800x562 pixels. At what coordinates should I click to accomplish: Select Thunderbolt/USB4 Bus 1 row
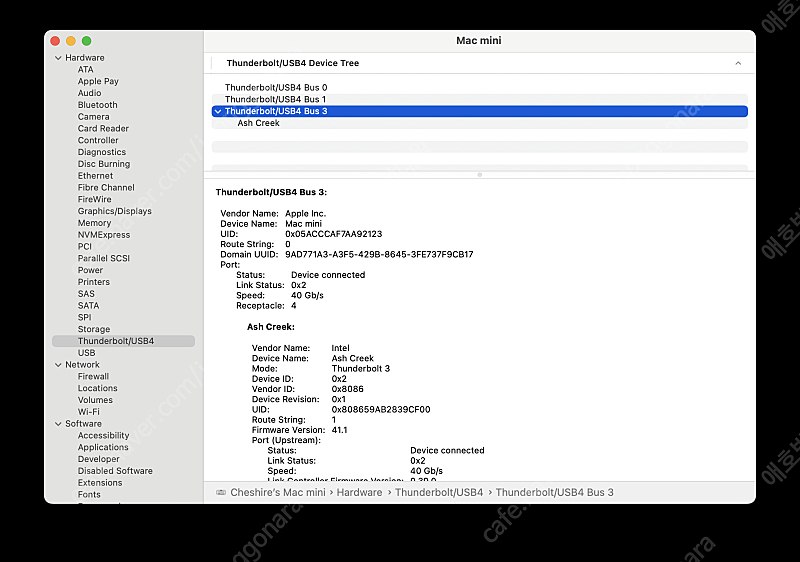coord(275,100)
